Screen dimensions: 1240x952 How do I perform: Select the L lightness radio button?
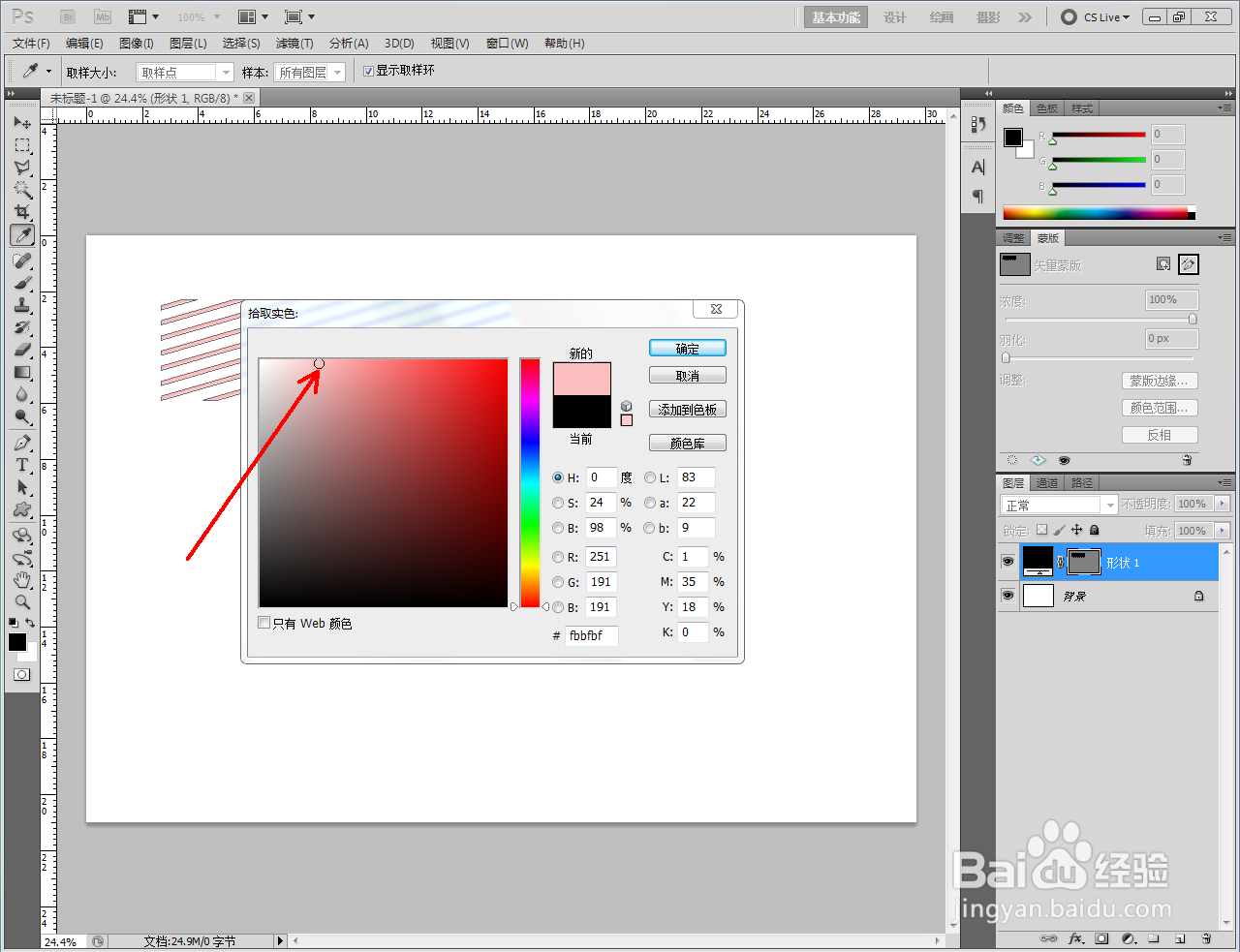pos(650,477)
